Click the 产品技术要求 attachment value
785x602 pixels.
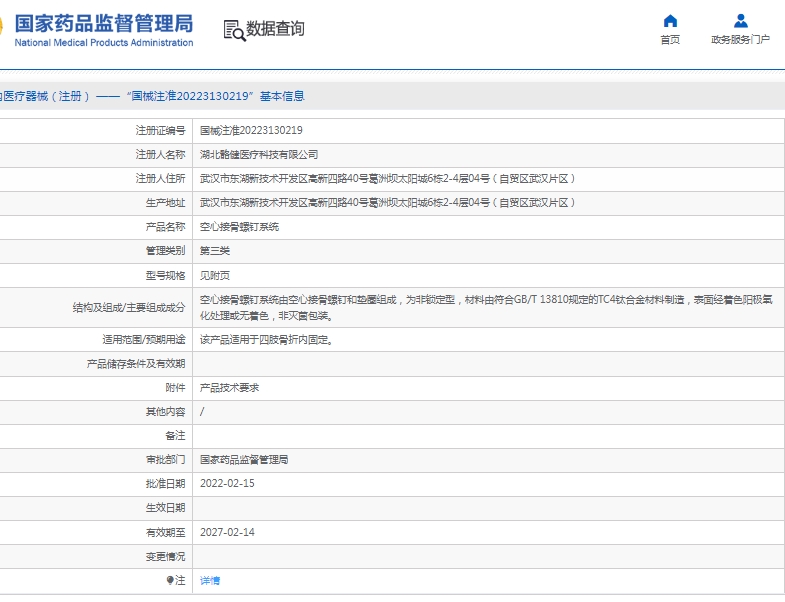229,388
